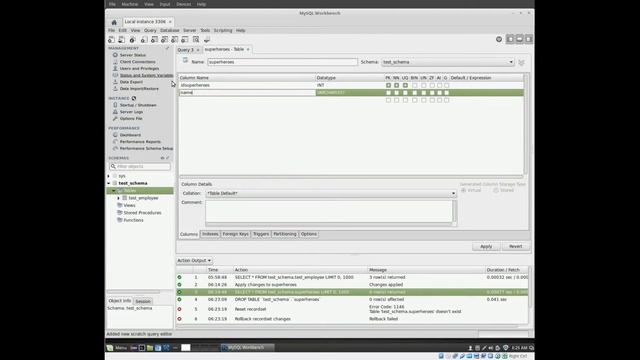Click the Comment text area
The height and width of the screenshot is (360, 640).
[329, 211]
